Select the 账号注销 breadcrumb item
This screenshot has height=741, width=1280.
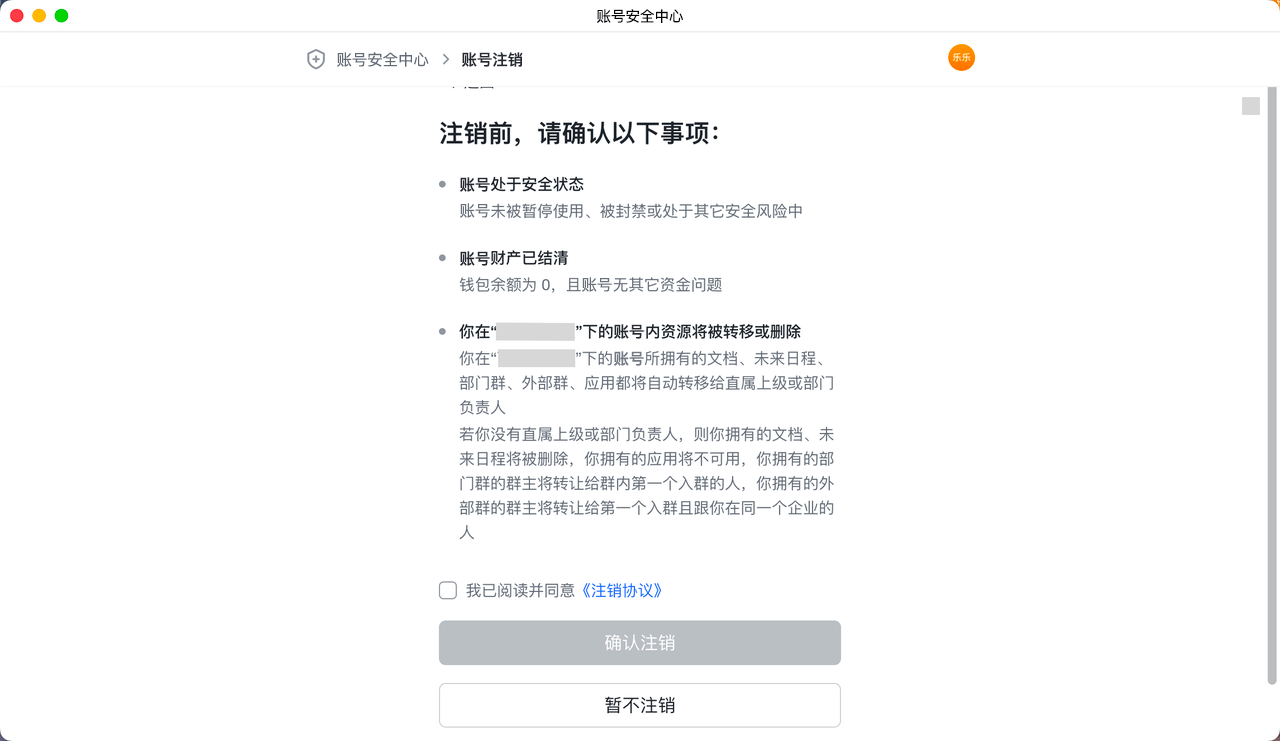[492, 60]
